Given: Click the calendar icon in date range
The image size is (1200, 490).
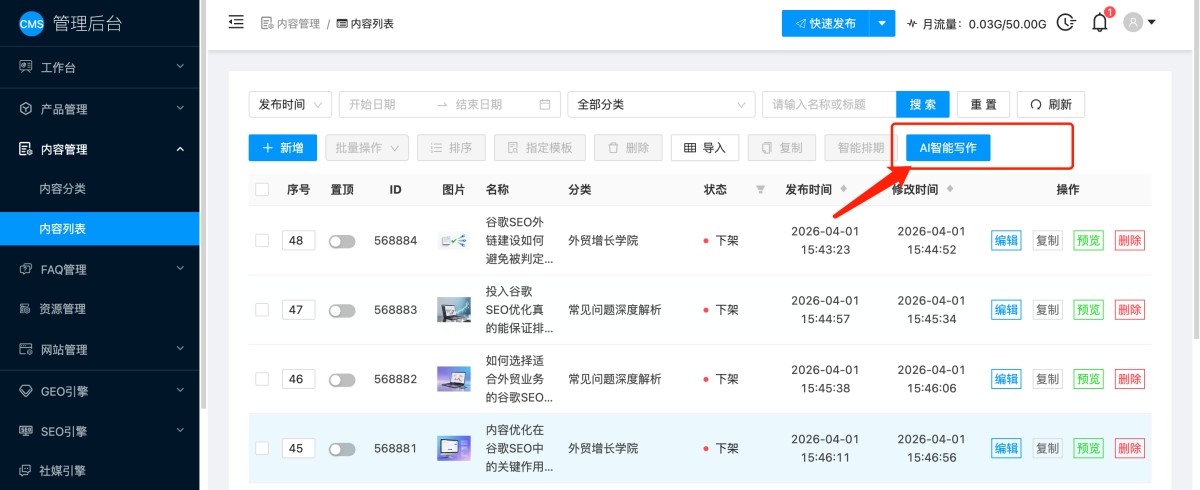Looking at the screenshot, I should [545, 104].
